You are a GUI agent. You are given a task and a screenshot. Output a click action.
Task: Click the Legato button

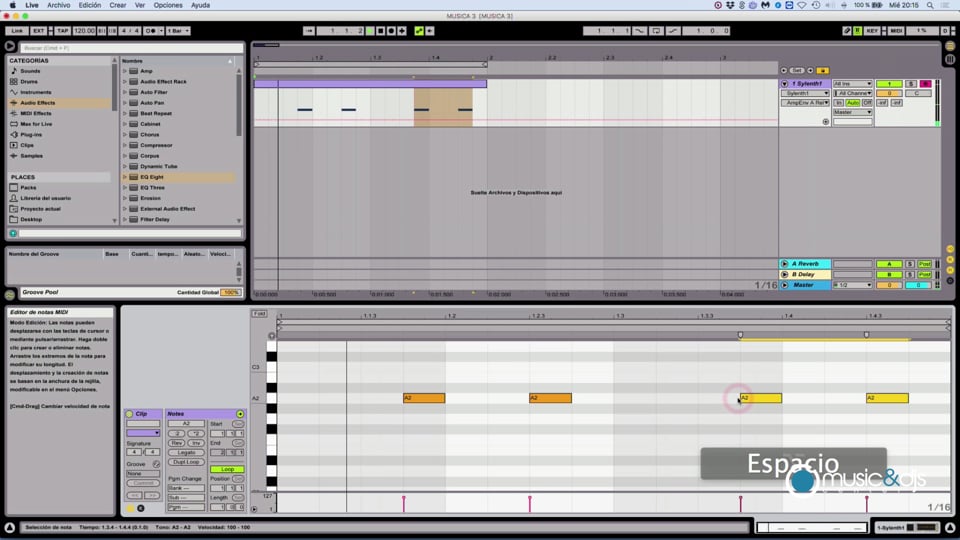point(186,452)
